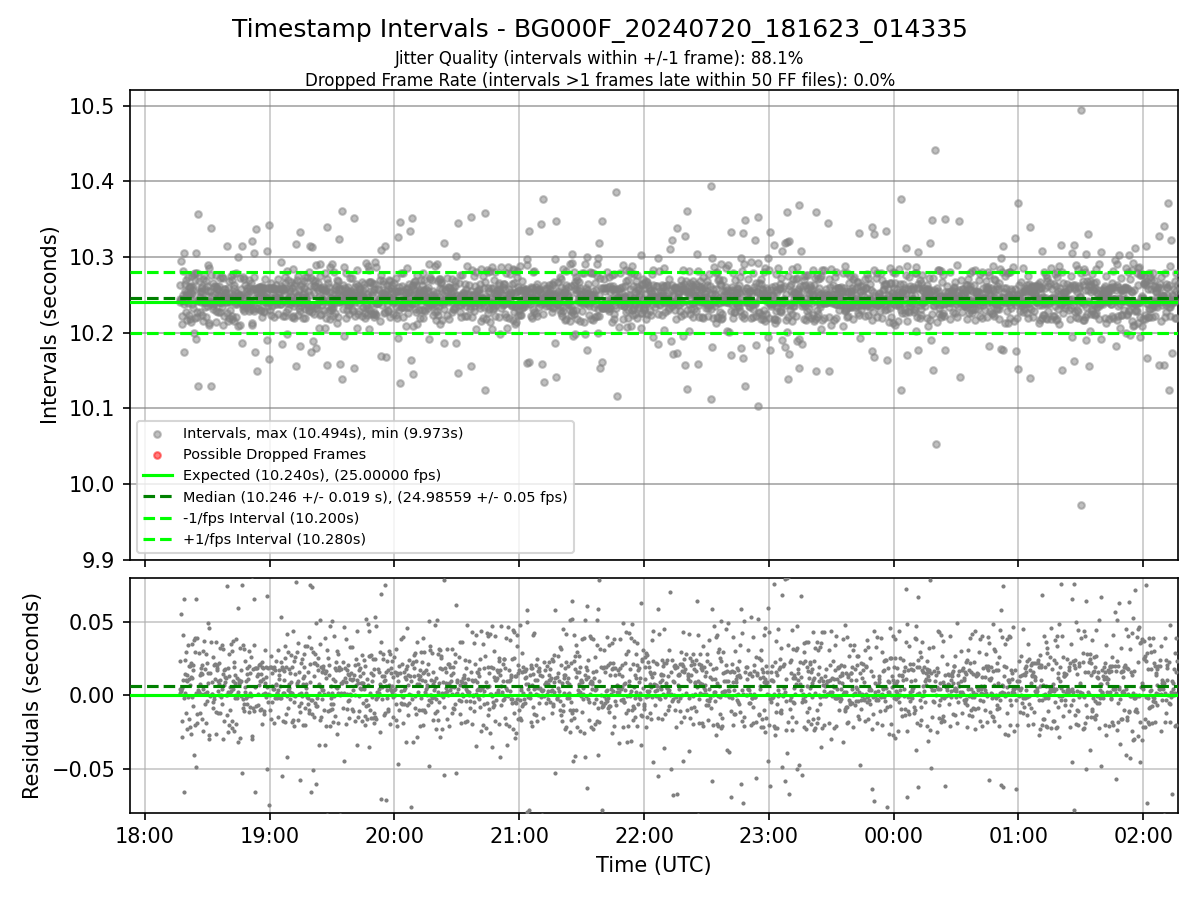The height and width of the screenshot is (900, 1200).
Task: Click legend text 'Possible Dropped Frames'
Action: (275, 454)
